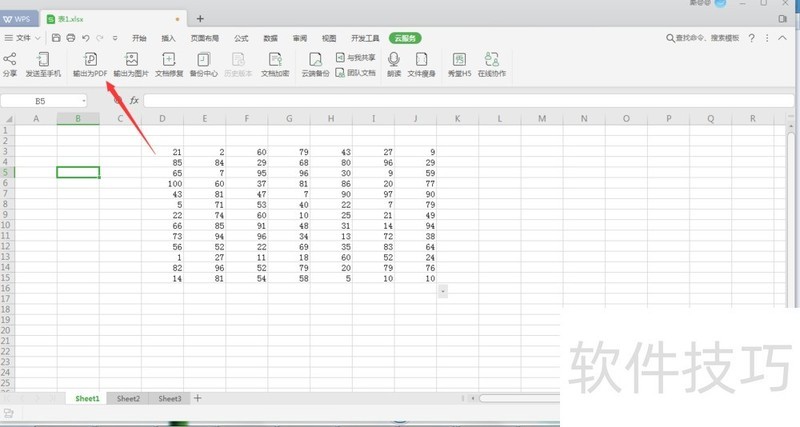Click cell H15 containing 5
The height and width of the screenshot is (427, 800).
coord(331,279)
